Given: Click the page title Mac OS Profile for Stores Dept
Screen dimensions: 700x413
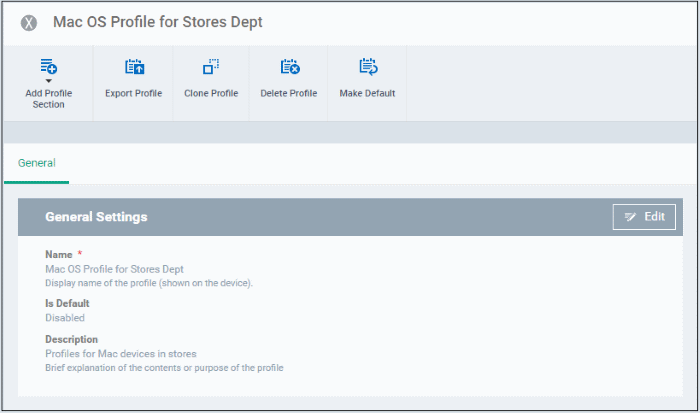Looking at the screenshot, I should 158,22.
